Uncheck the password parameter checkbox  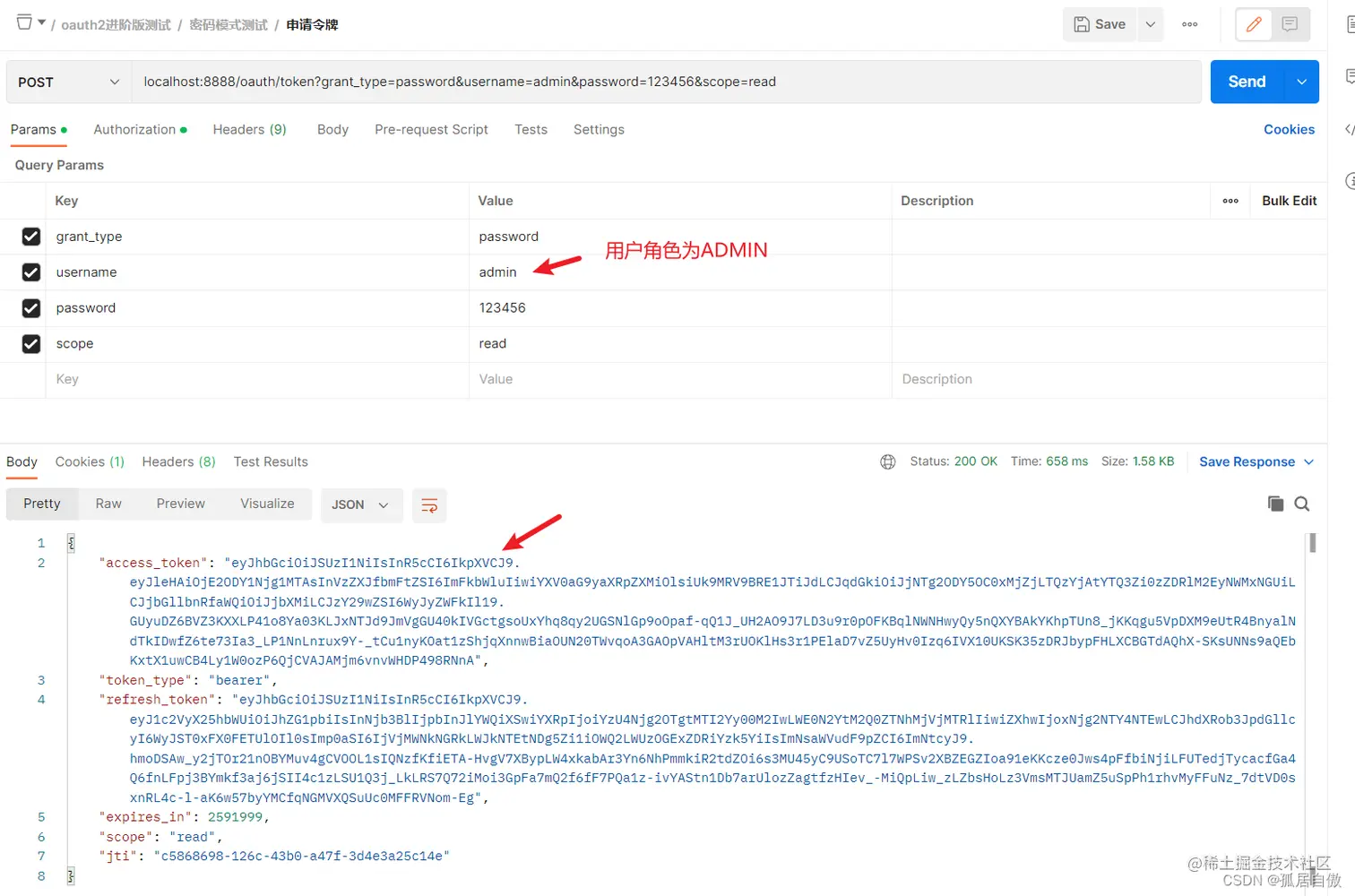pos(31,308)
